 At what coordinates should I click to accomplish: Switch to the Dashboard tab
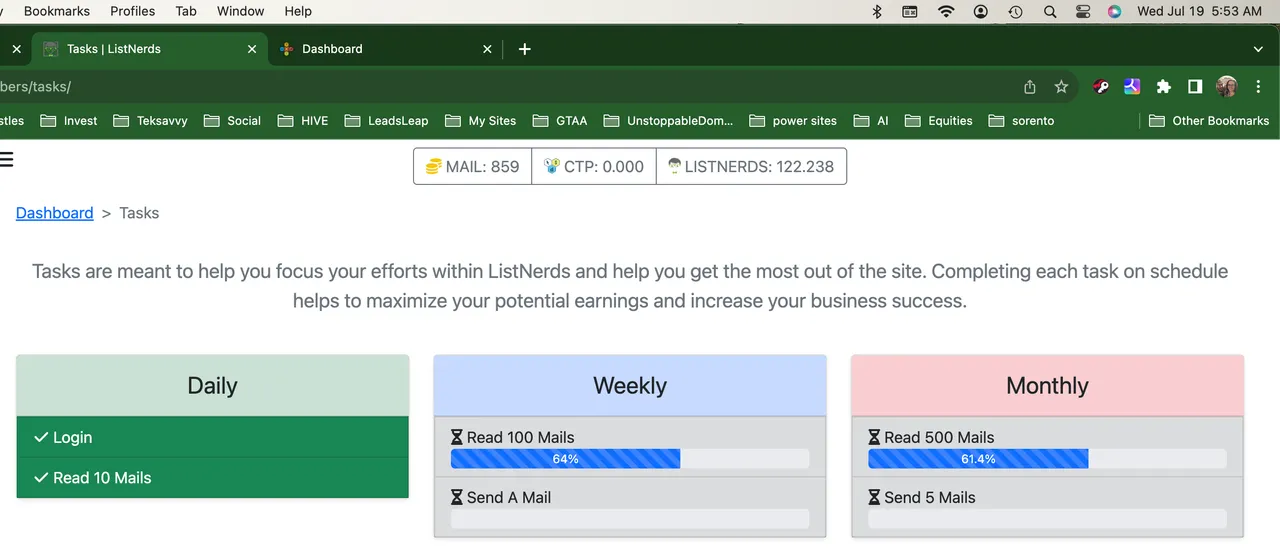pos(385,49)
